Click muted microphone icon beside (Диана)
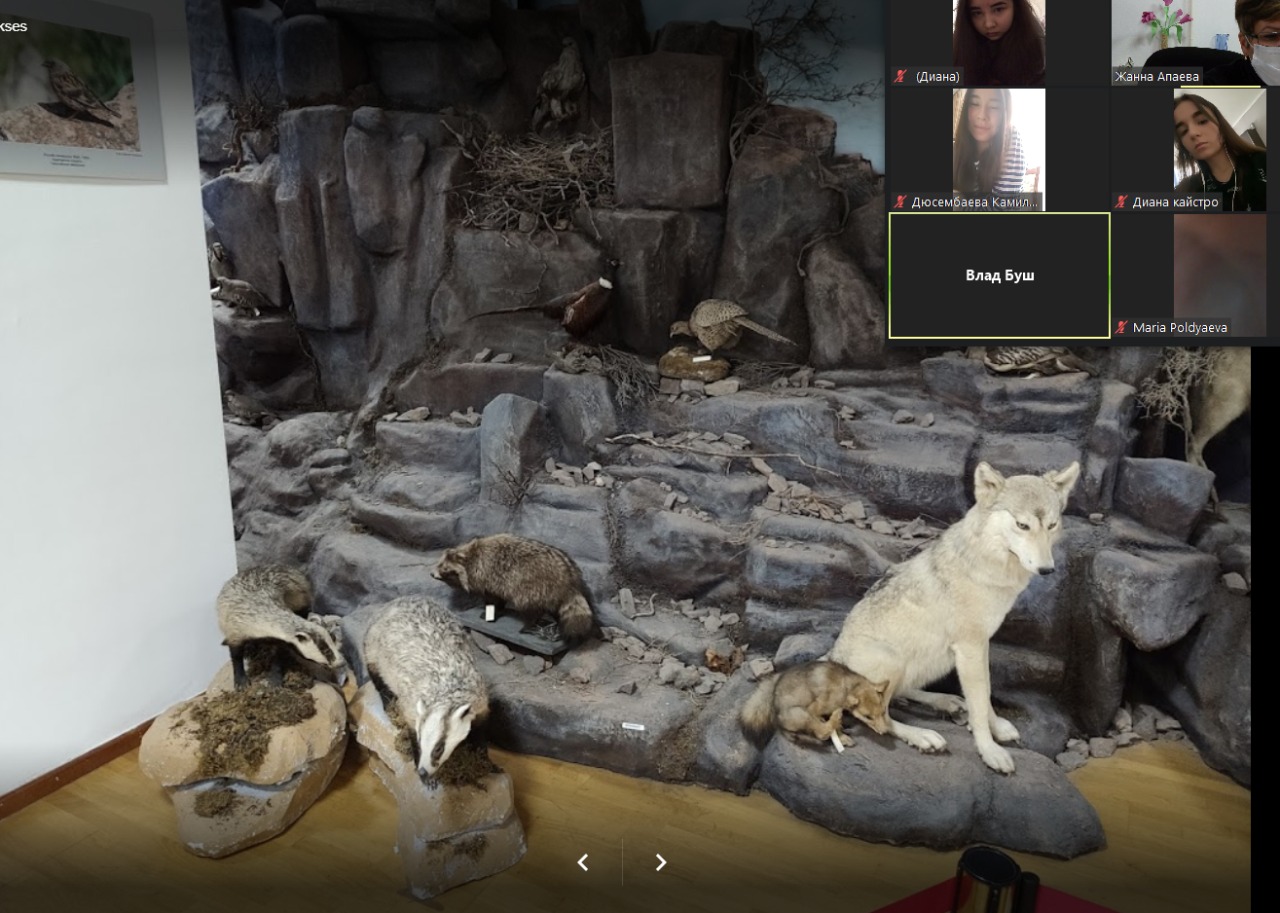Image resolution: width=1280 pixels, height=913 pixels. (900, 76)
